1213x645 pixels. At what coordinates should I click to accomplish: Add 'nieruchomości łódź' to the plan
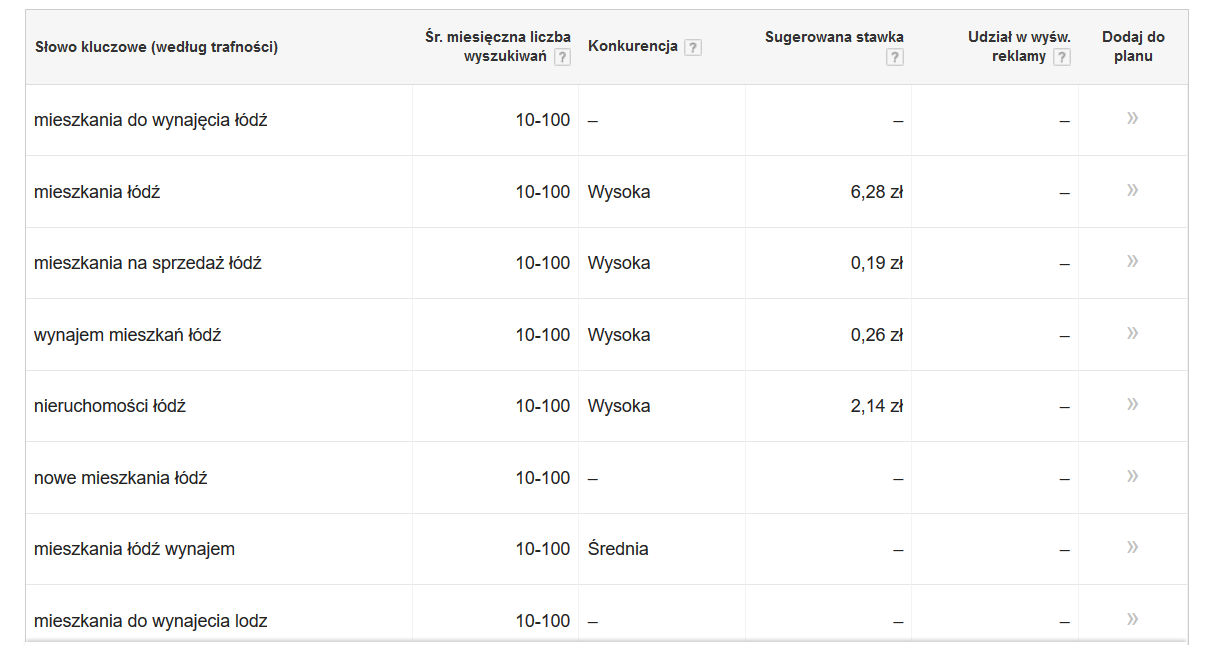pos(1132,405)
